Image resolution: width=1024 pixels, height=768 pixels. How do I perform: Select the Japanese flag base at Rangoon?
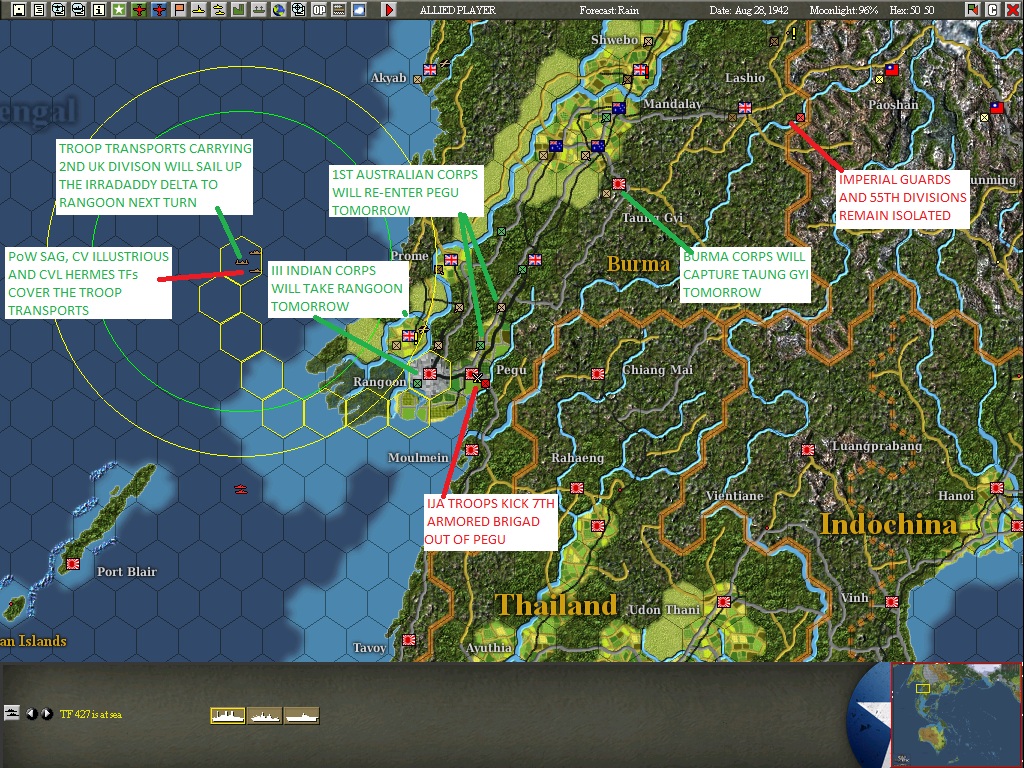[430, 374]
